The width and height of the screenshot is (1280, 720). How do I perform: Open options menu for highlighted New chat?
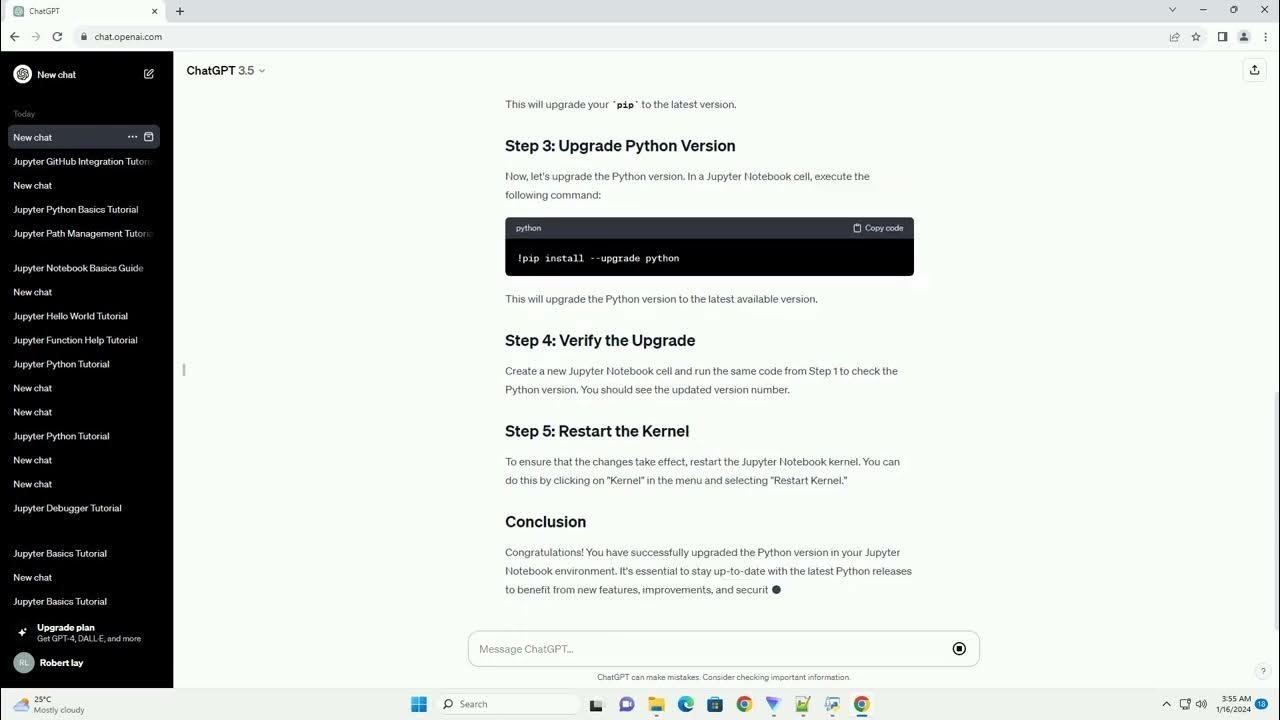click(132, 137)
